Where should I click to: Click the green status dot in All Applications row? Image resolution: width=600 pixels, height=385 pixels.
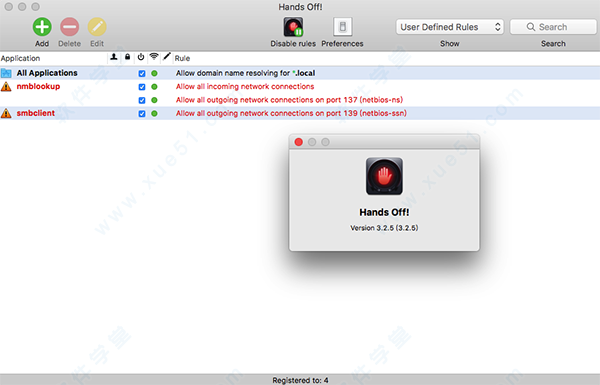click(x=154, y=73)
